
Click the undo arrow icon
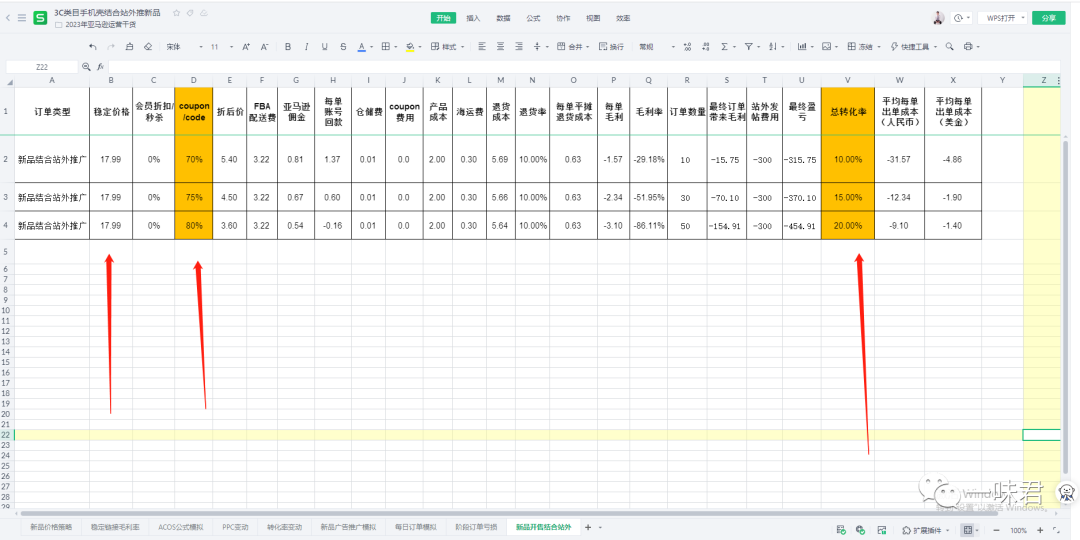[92, 47]
